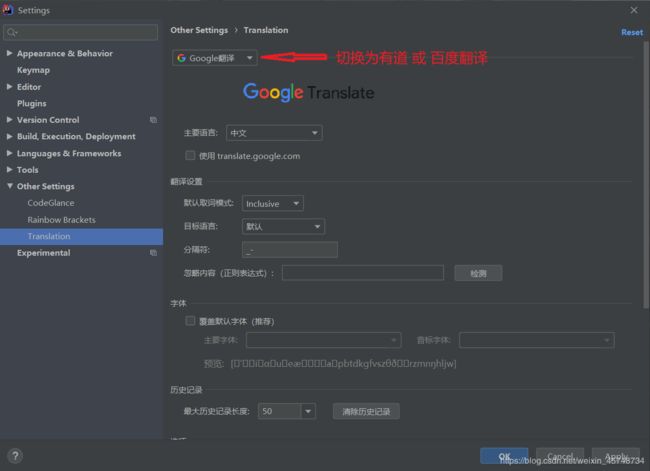Select CodeGlance under Other Settings
This screenshot has width=650, height=471.
[x=51, y=203]
